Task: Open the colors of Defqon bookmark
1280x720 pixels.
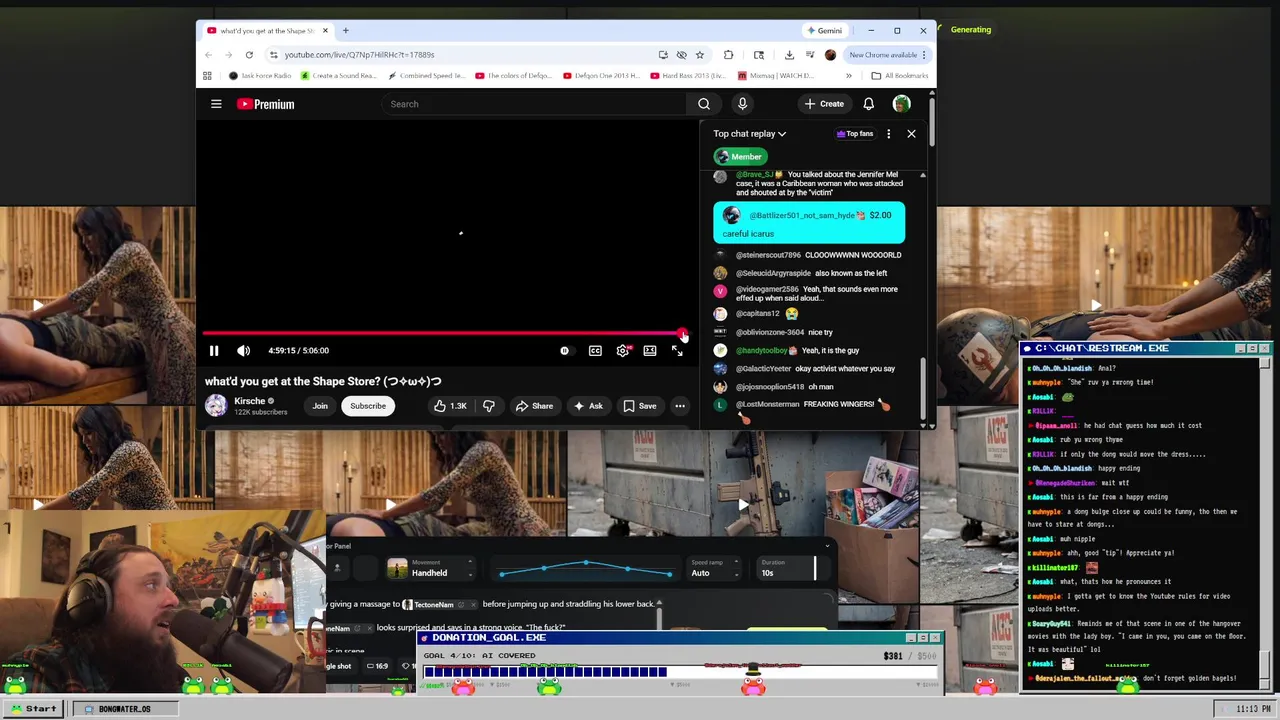Action: click(x=513, y=76)
